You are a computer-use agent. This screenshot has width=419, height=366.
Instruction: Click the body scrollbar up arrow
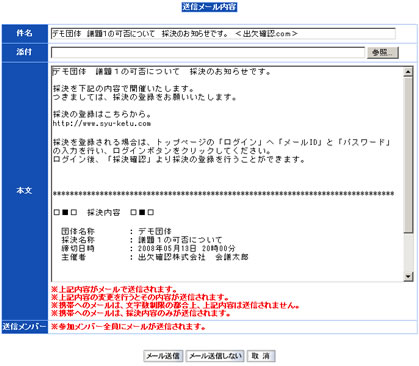pos(408,71)
